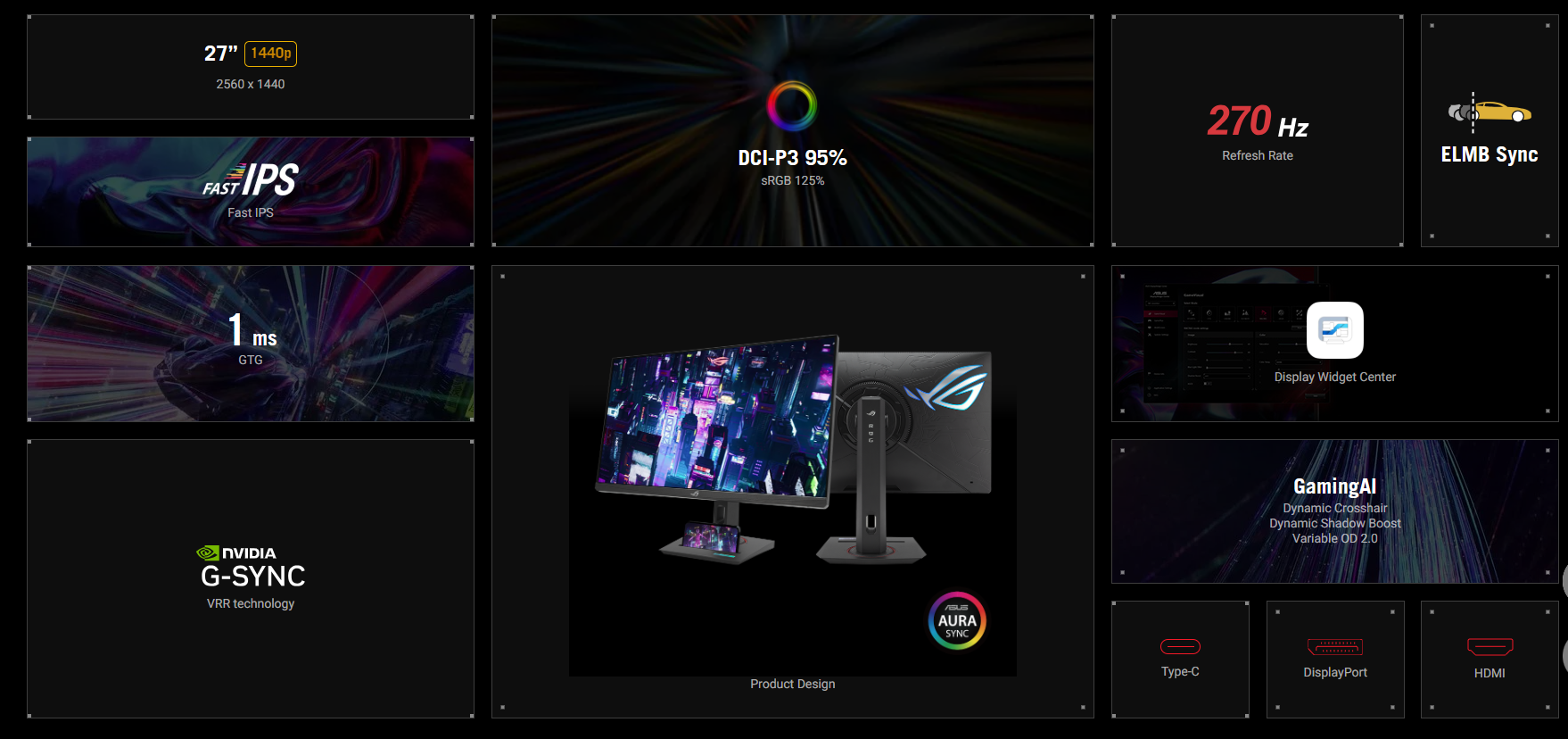
Task: Click the Dynamic Shadow Boost text
Action: 1335,523
